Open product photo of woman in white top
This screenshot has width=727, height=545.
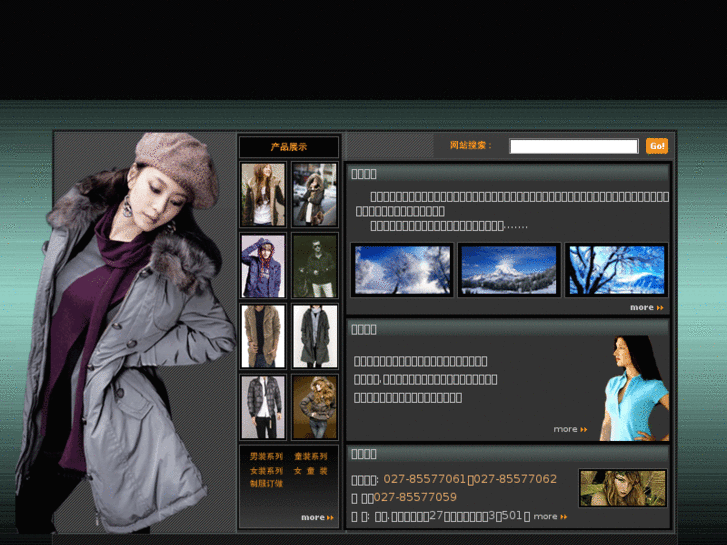(263, 195)
